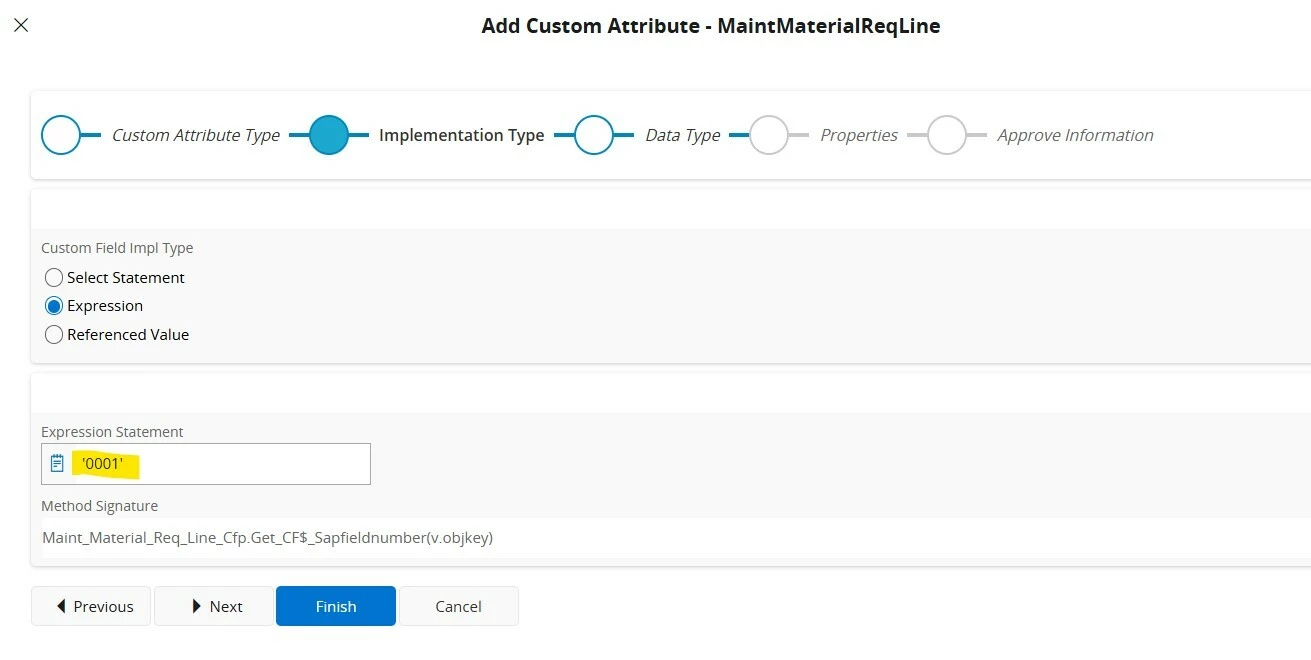Click the Previous button's left arrow icon

[x=62, y=606]
